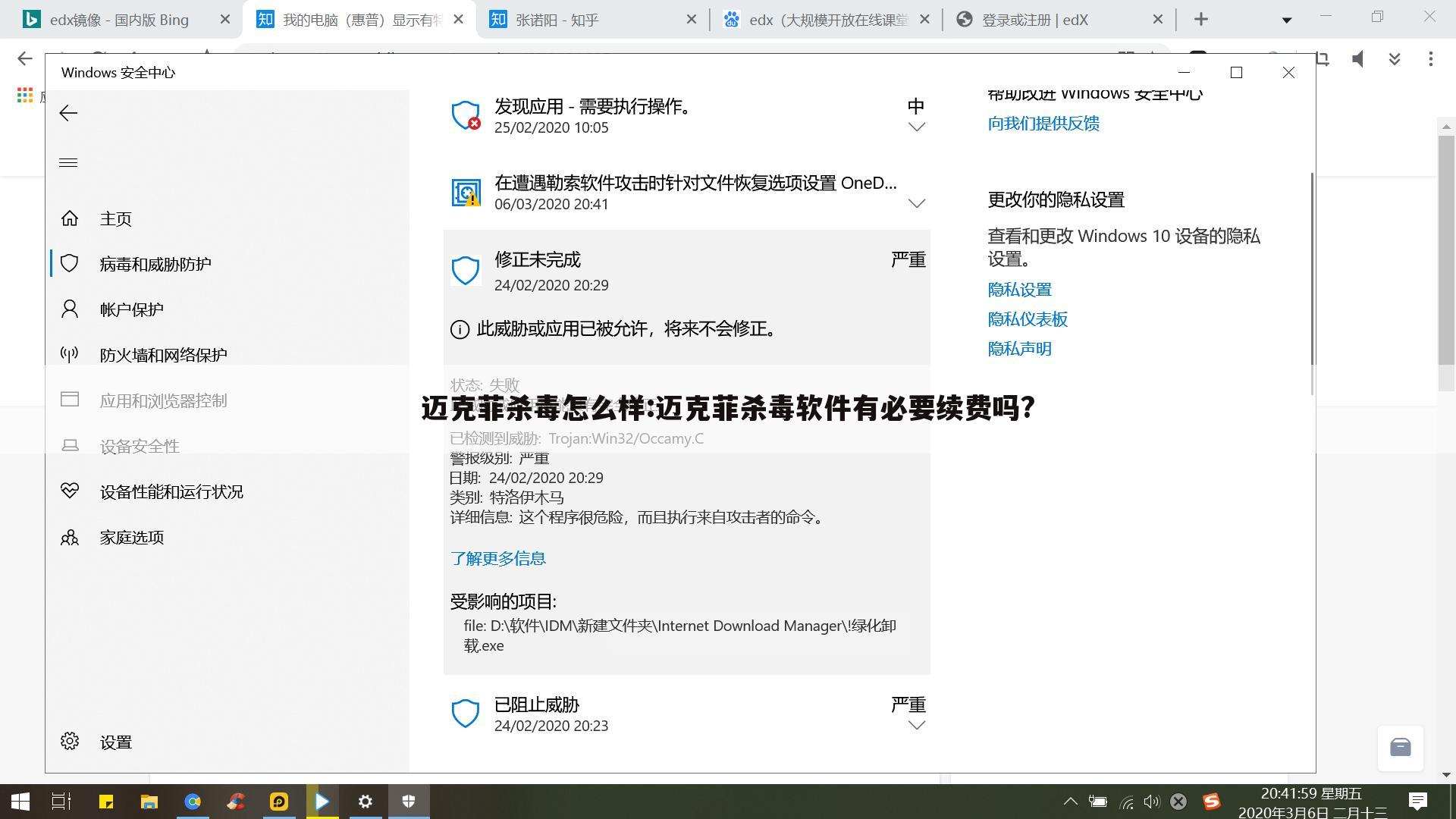This screenshot has width=1456, height=819.
Task: Open File Explorer from taskbar
Action: 149,802
